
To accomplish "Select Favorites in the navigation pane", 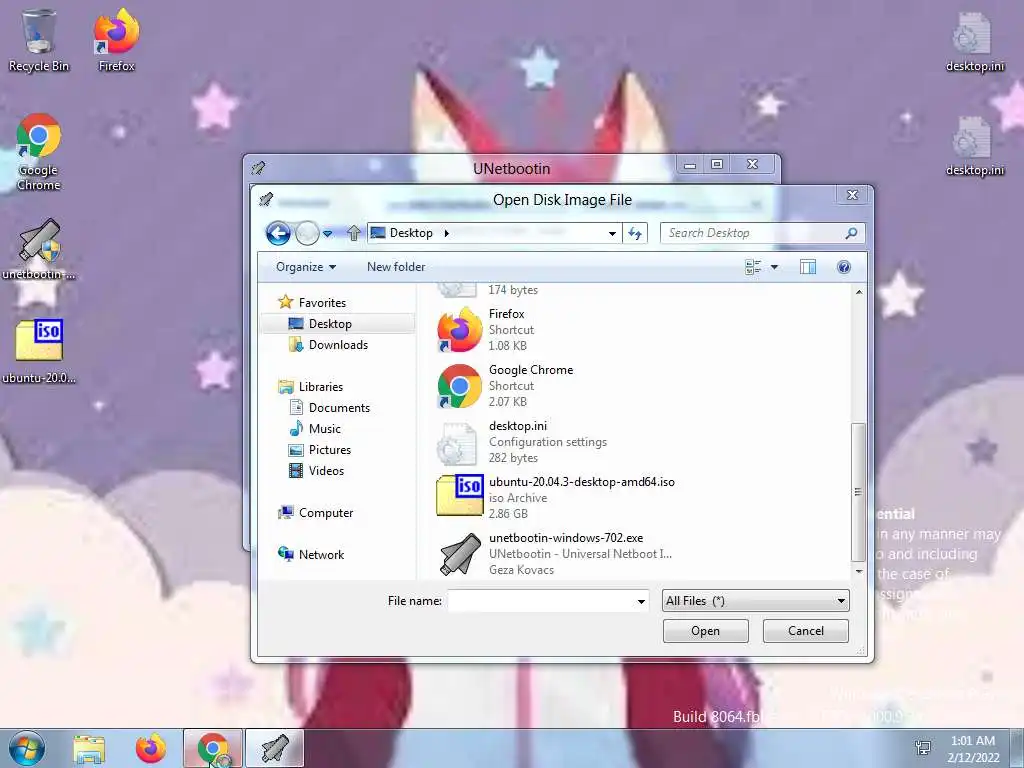I will [322, 302].
